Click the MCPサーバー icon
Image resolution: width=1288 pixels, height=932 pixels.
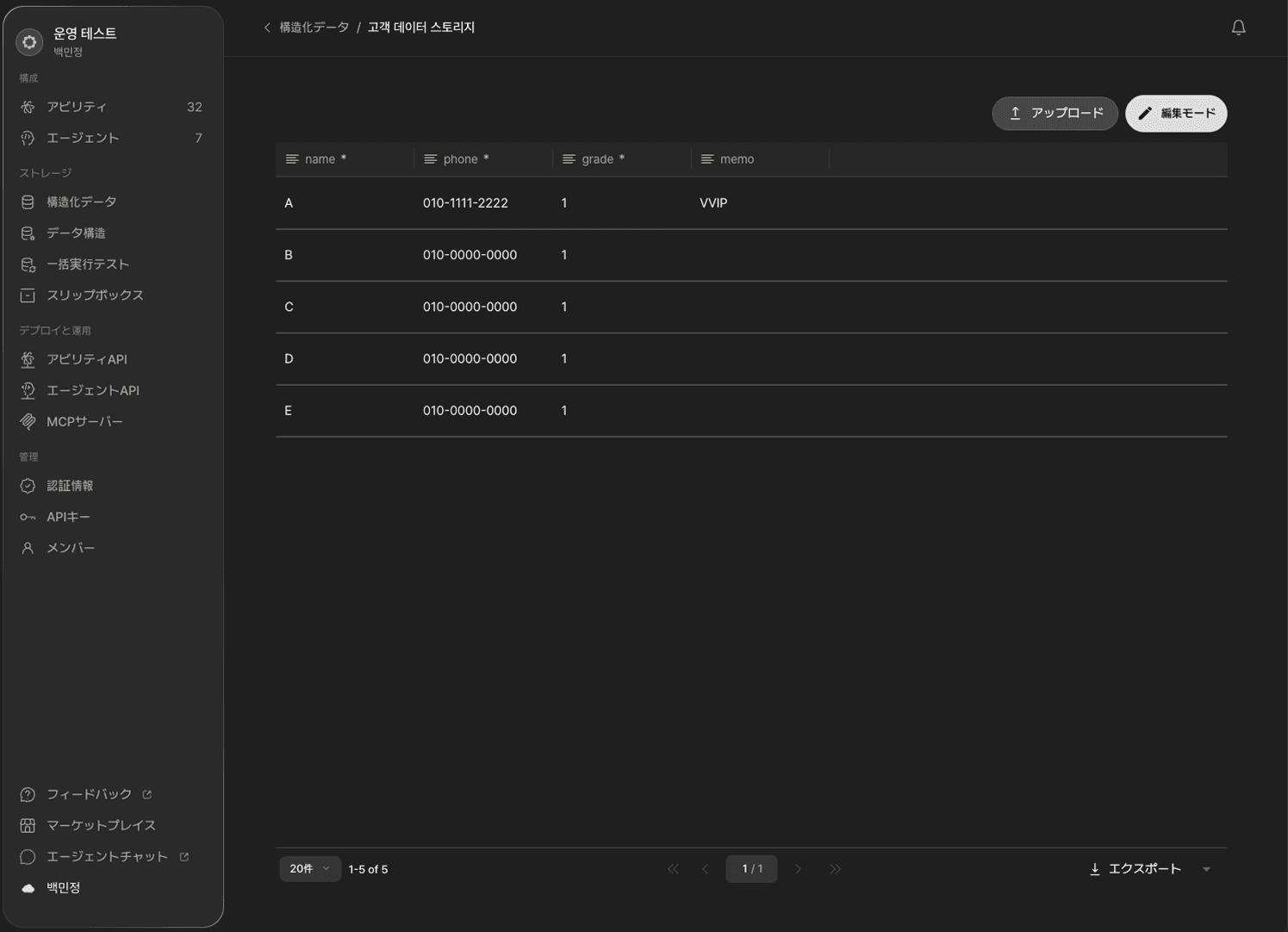28,421
